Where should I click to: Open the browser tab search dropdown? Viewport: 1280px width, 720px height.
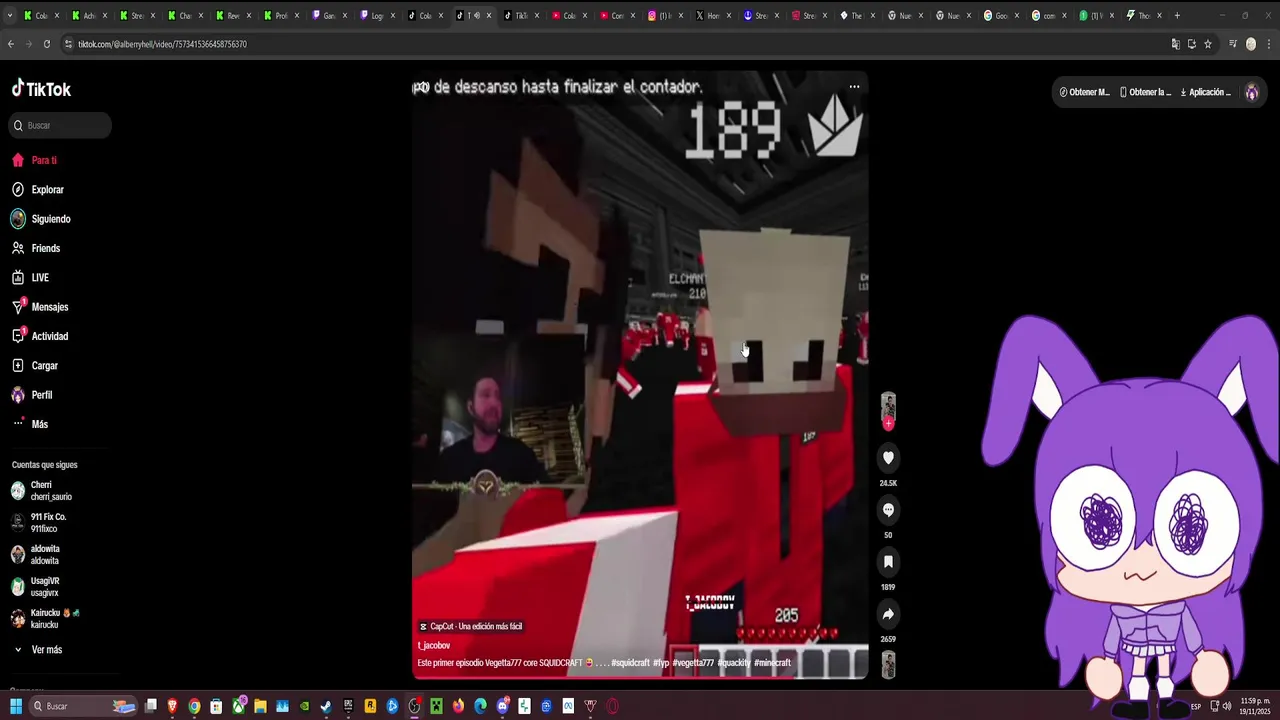pos(10,15)
